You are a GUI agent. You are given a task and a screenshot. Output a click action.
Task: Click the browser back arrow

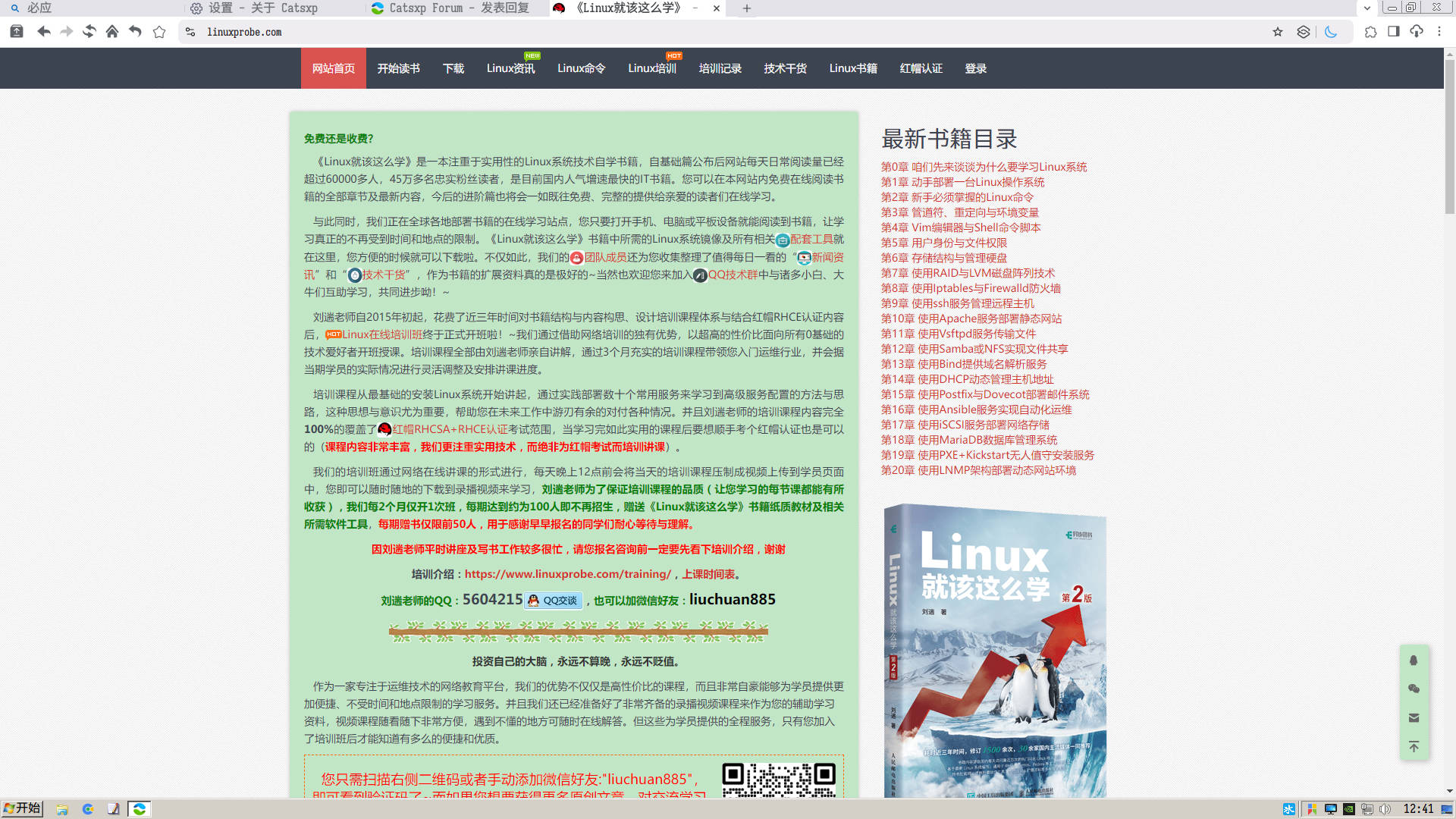(44, 32)
